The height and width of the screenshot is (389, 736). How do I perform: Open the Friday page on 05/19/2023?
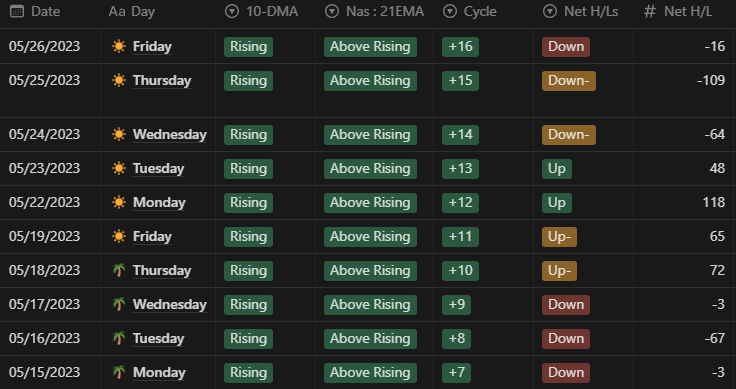[152, 236]
